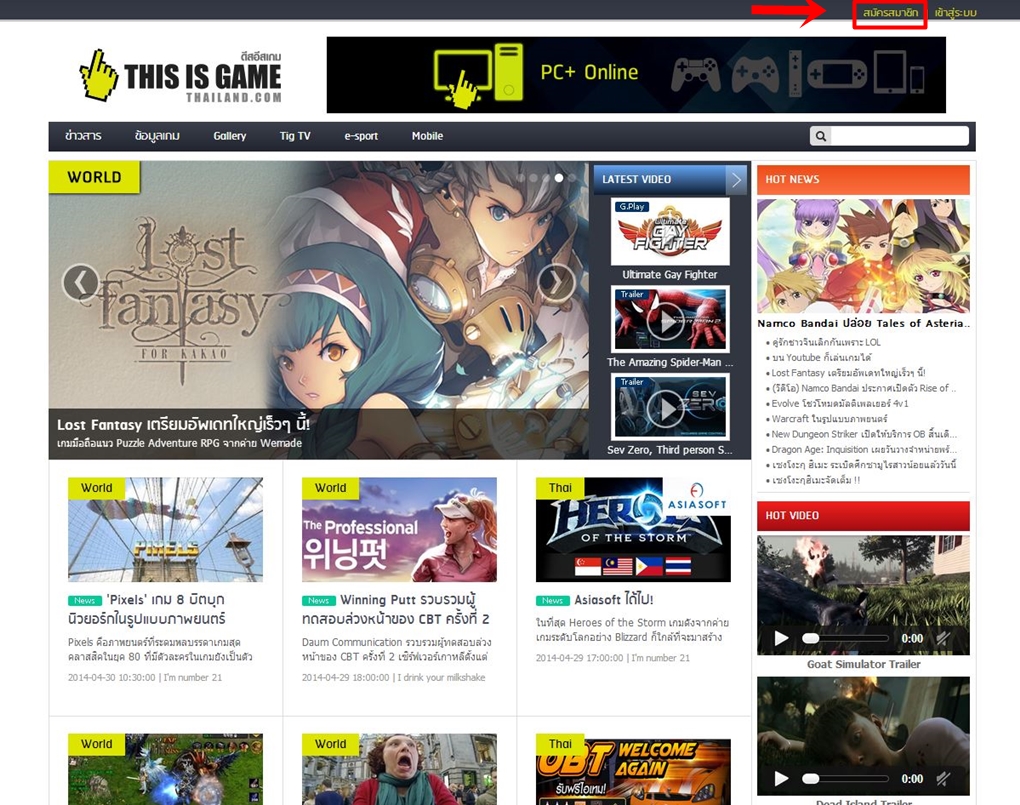The width and height of the screenshot is (1020, 805).
Task: Click the News badge beside 'Pixels'
Action: click(85, 601)
